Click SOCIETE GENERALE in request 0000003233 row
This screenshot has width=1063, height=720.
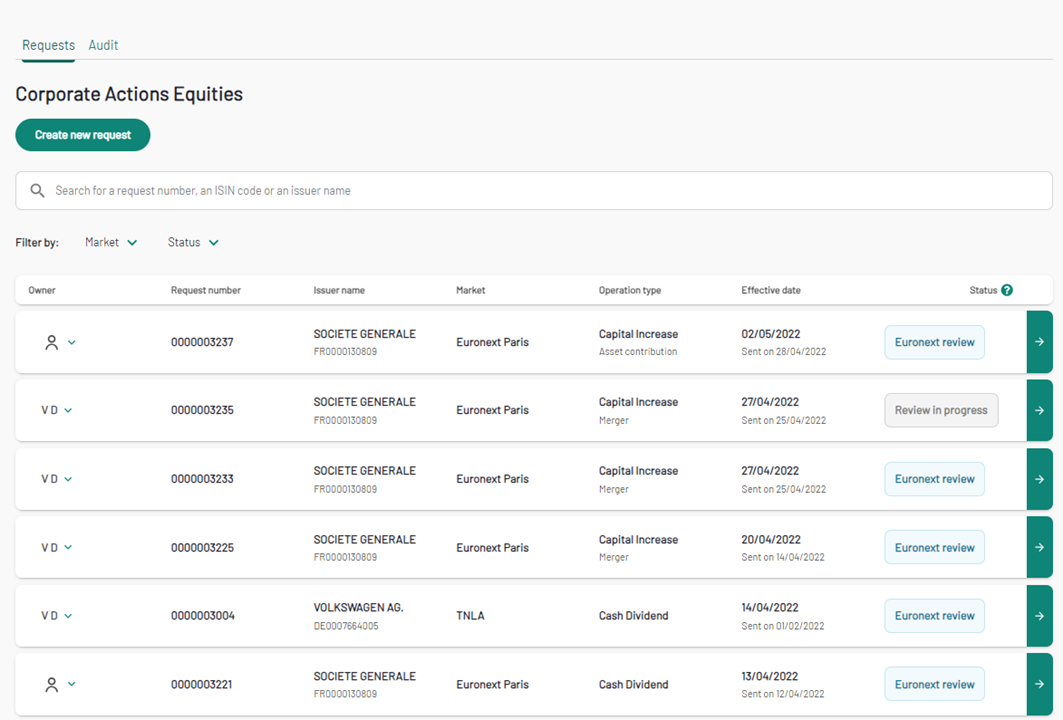pos(365,471)
